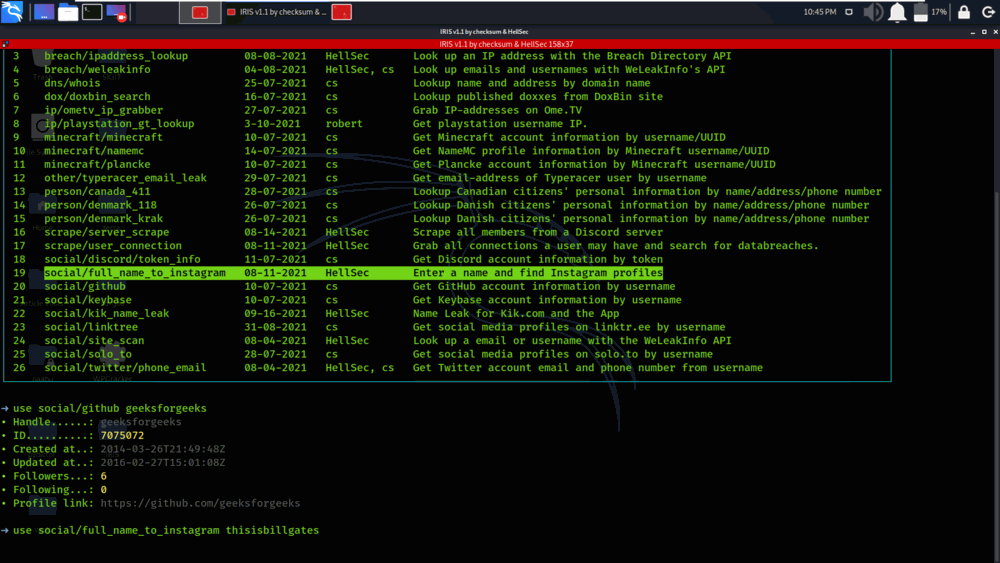Click the social/discord/token_info module name

click(x=122, y=260)
